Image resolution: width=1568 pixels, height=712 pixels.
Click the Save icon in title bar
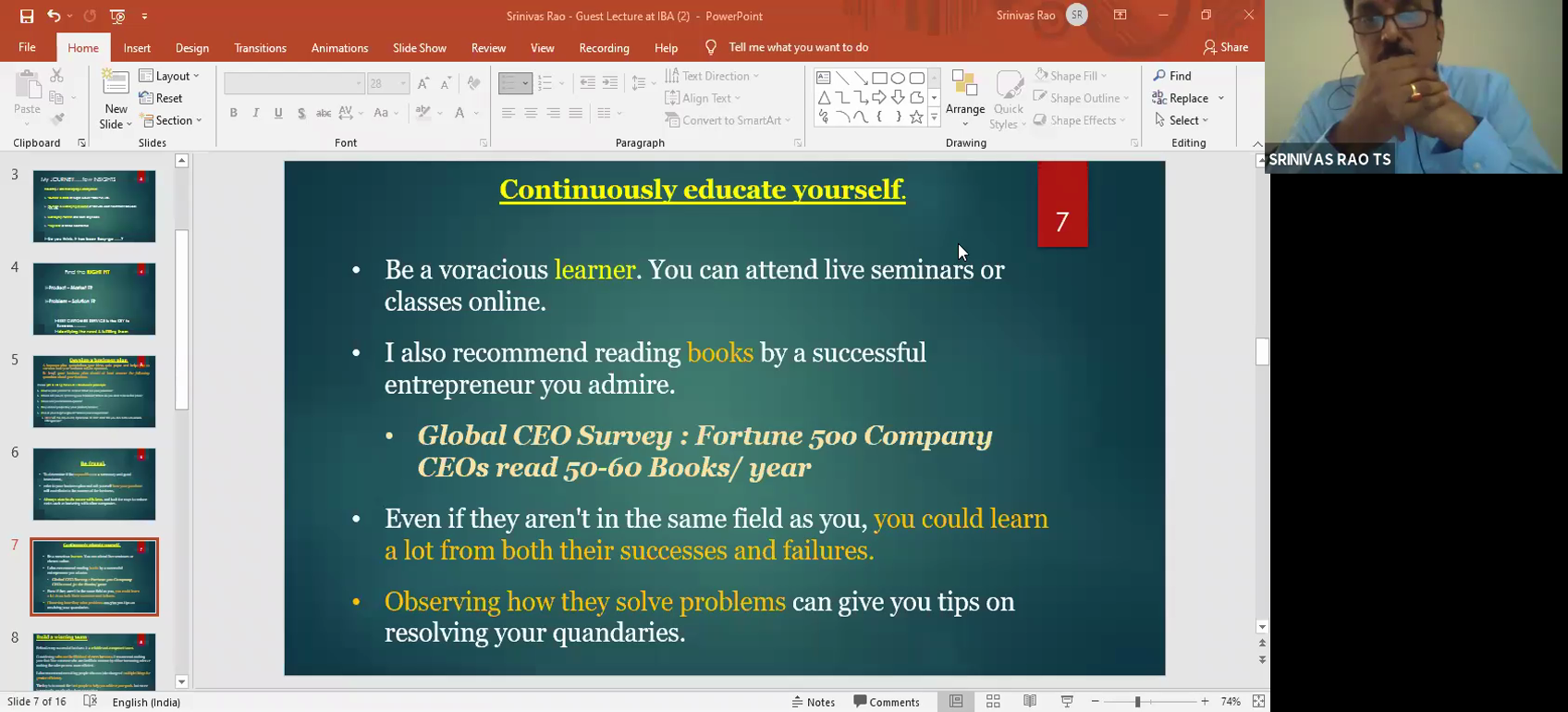26,16
